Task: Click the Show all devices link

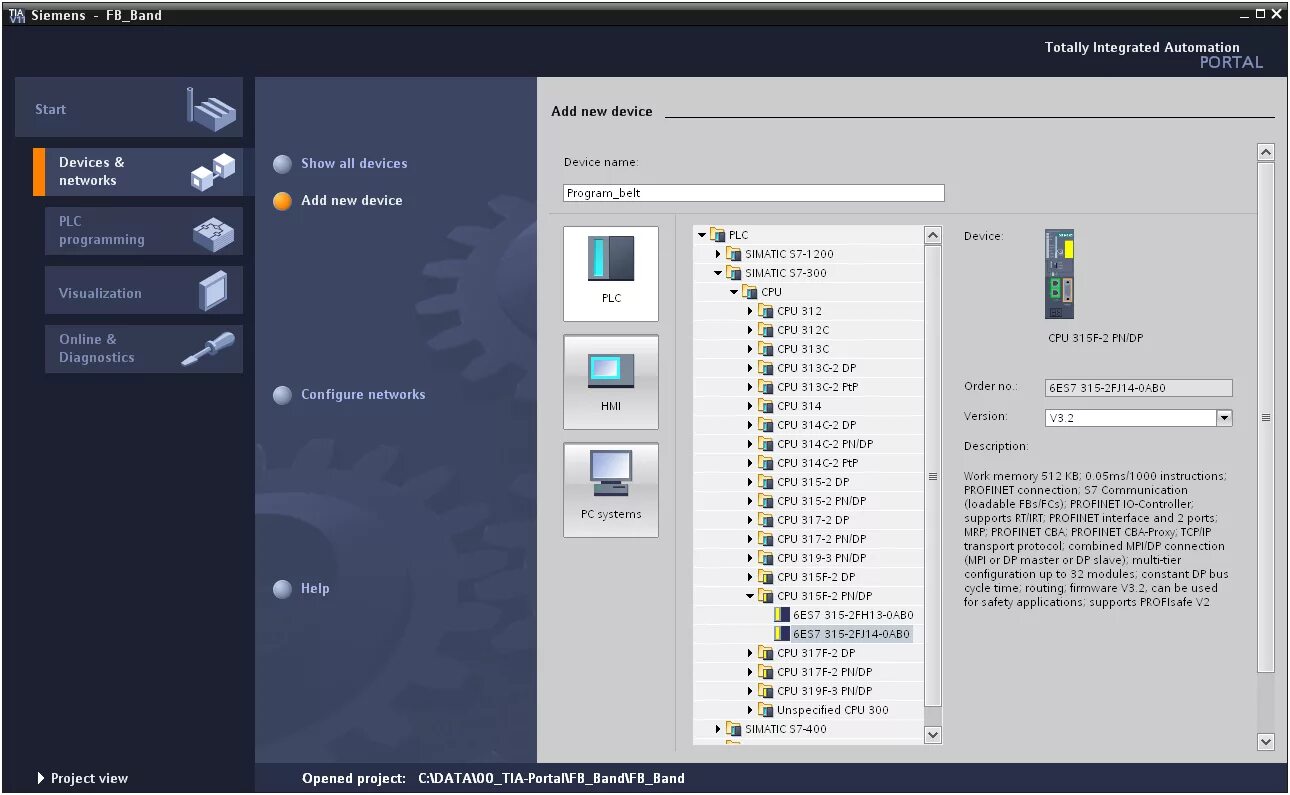Action: [354, 164]
